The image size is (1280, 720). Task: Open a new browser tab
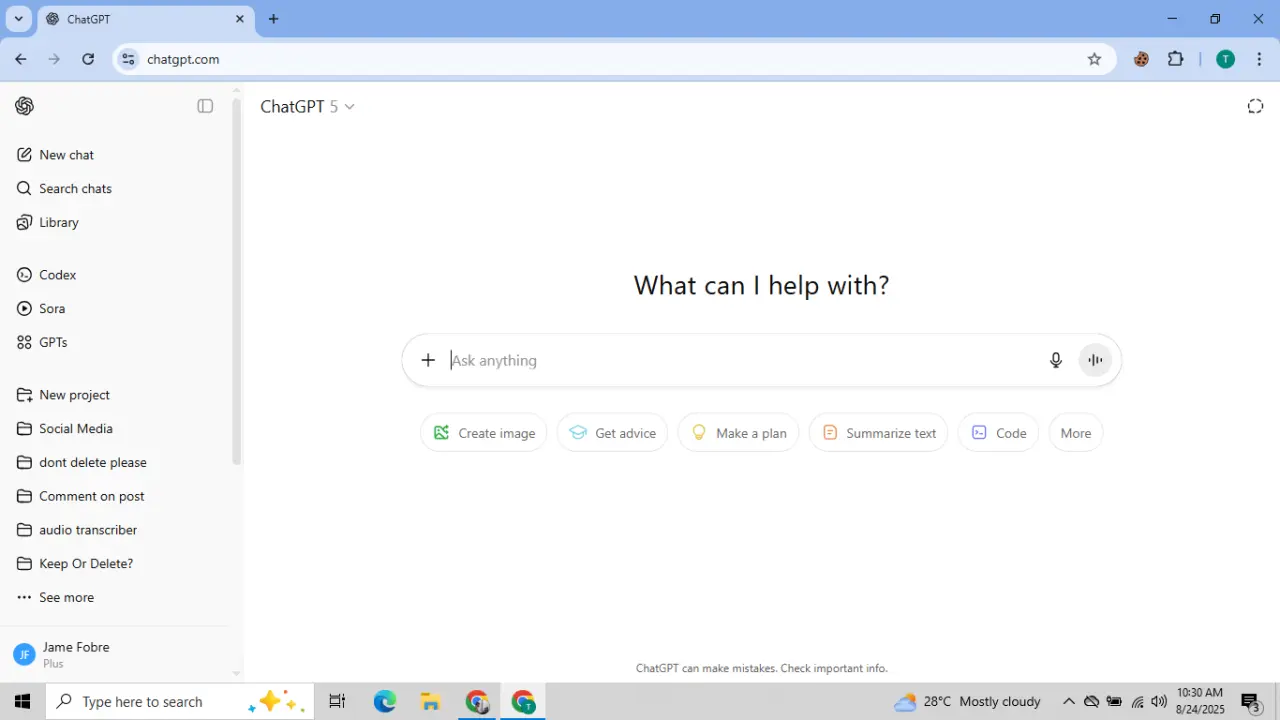[273, 19]
